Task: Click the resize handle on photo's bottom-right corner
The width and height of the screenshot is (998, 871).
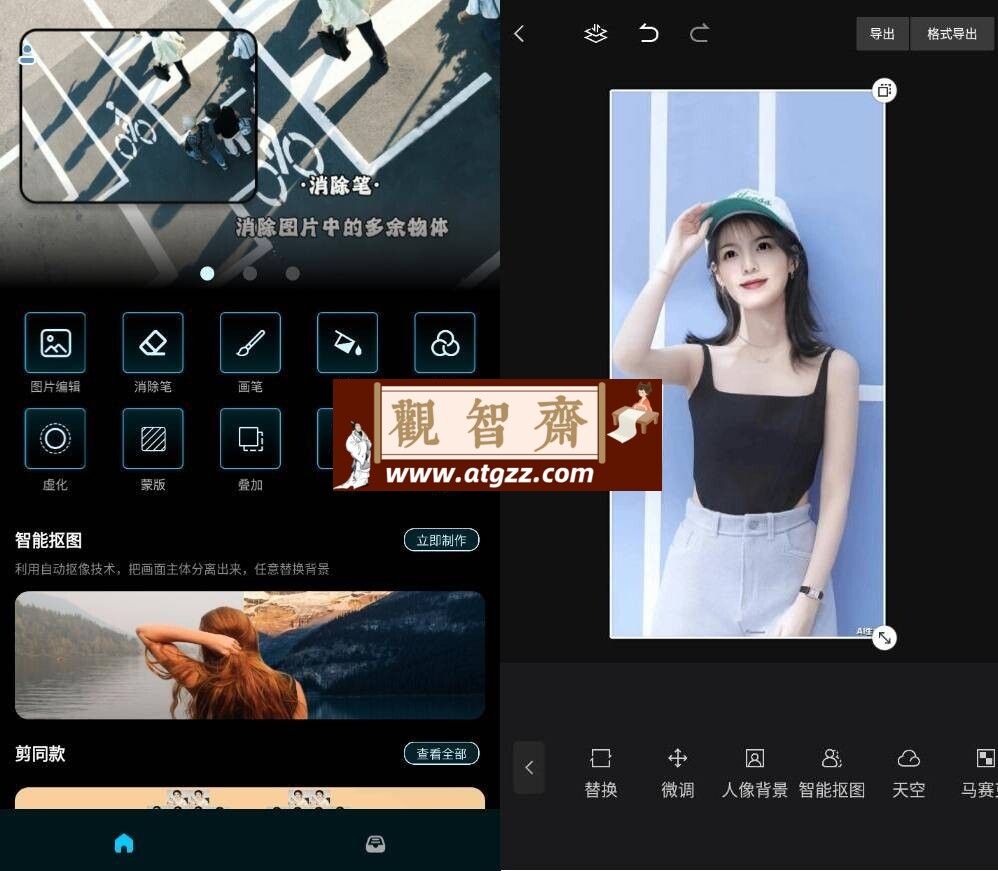Action: [884, 637]
